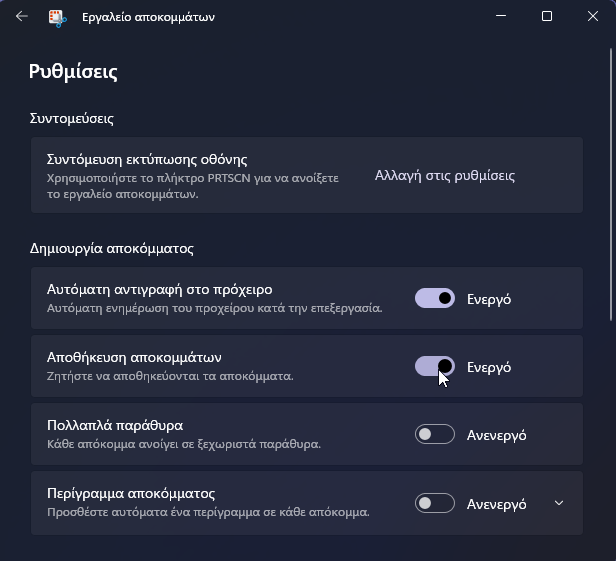Select the Πολλαπλά παράθυρα setting title
Screen dimensions: 616x561
(115, 425)
